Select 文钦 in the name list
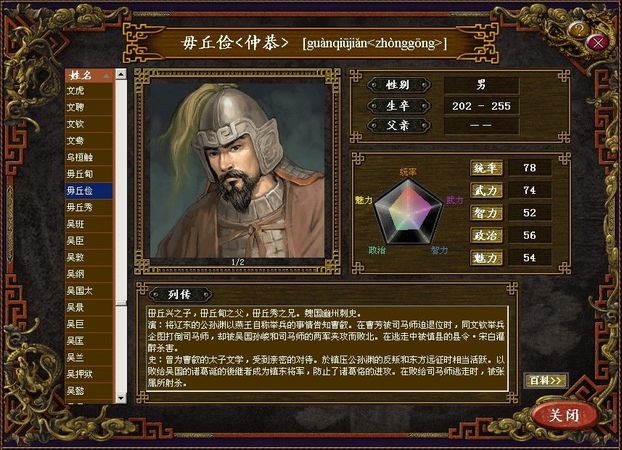Viewport: 622px width, 450px height. (89, 124)
